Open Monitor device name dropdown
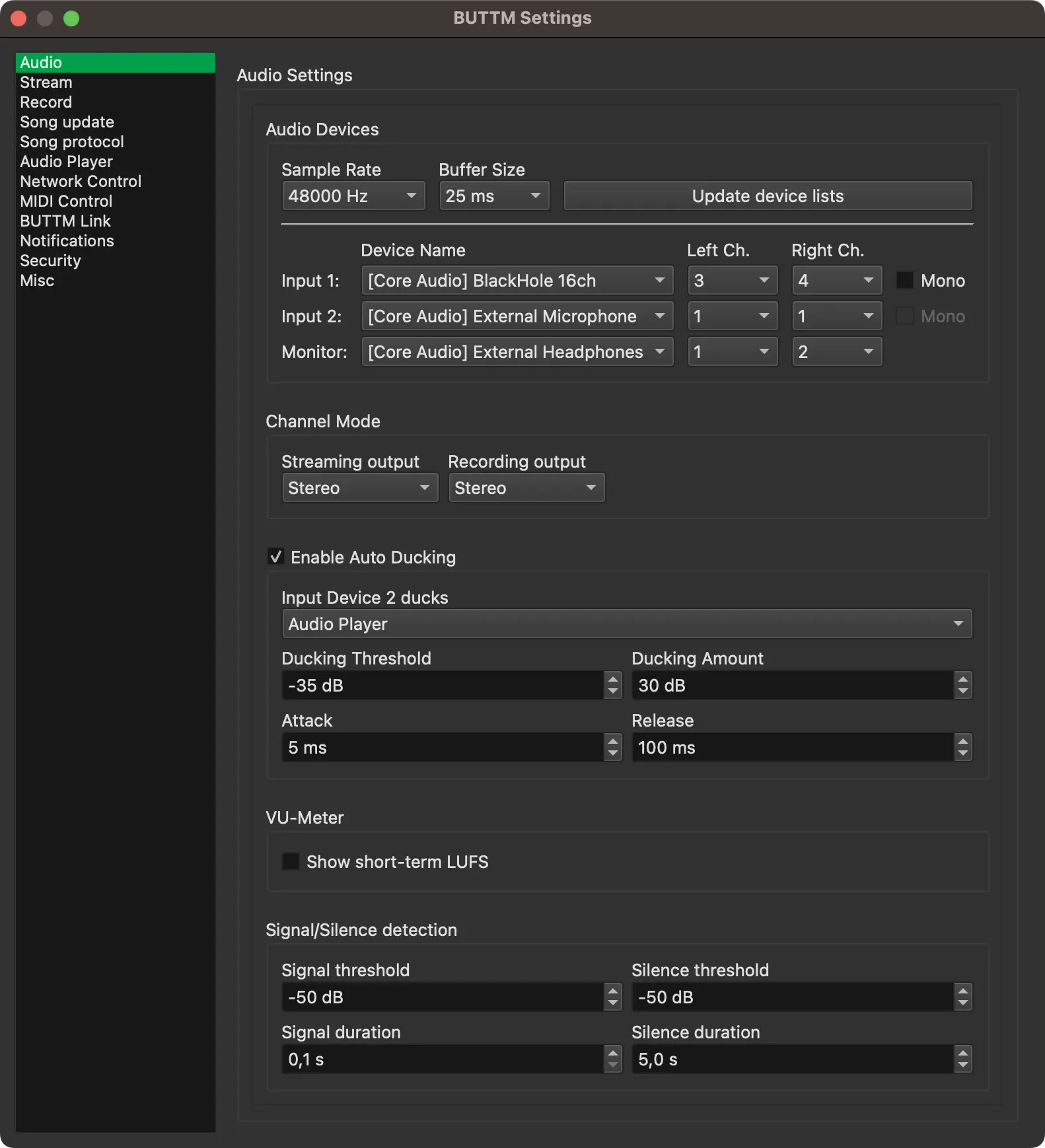 tap(517, 351)
